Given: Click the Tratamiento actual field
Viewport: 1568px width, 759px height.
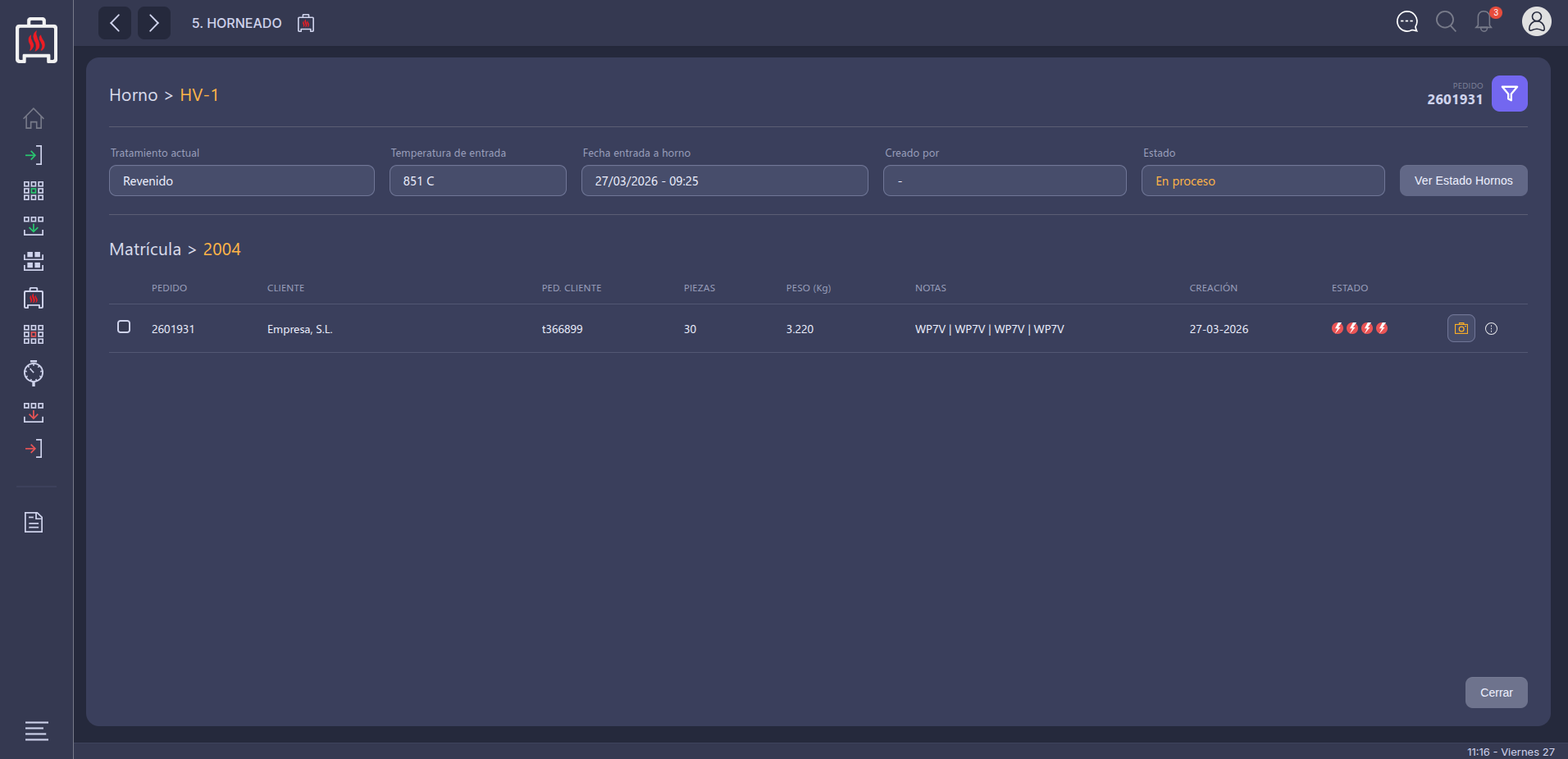Looking at the screenshot, I should click(x=242, y=181).
